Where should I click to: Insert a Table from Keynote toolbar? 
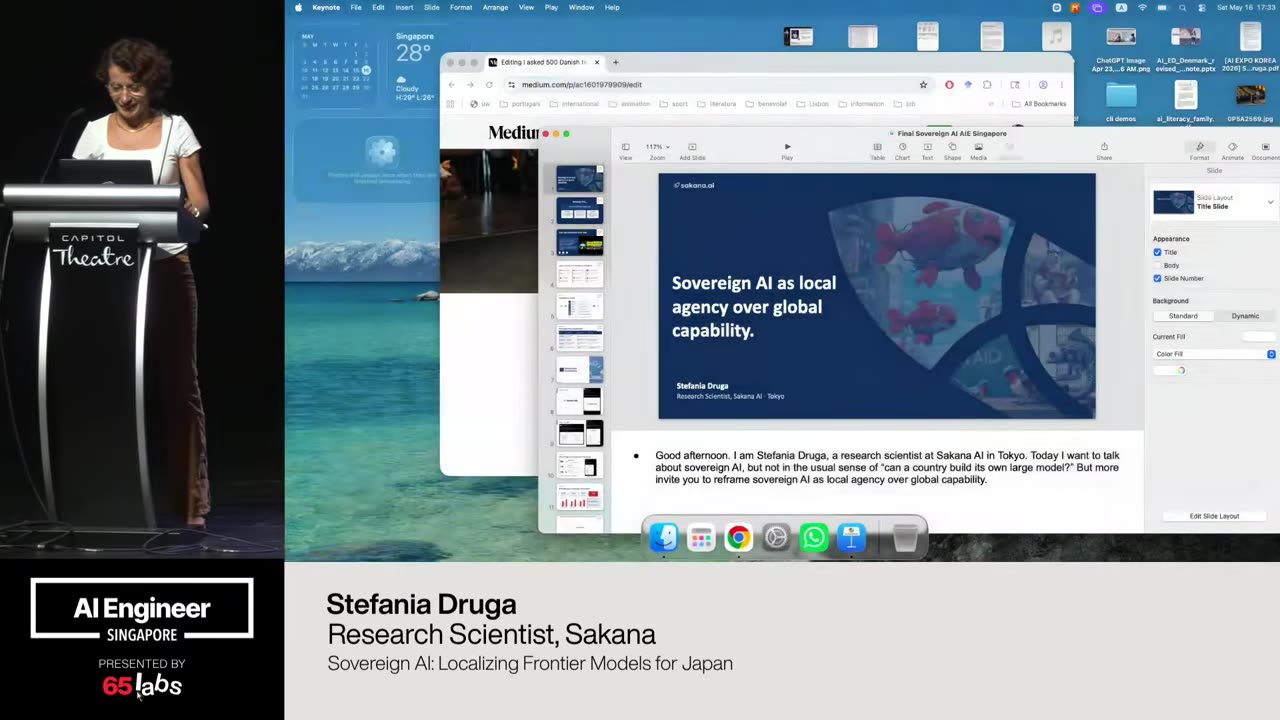tap(877, 150)
